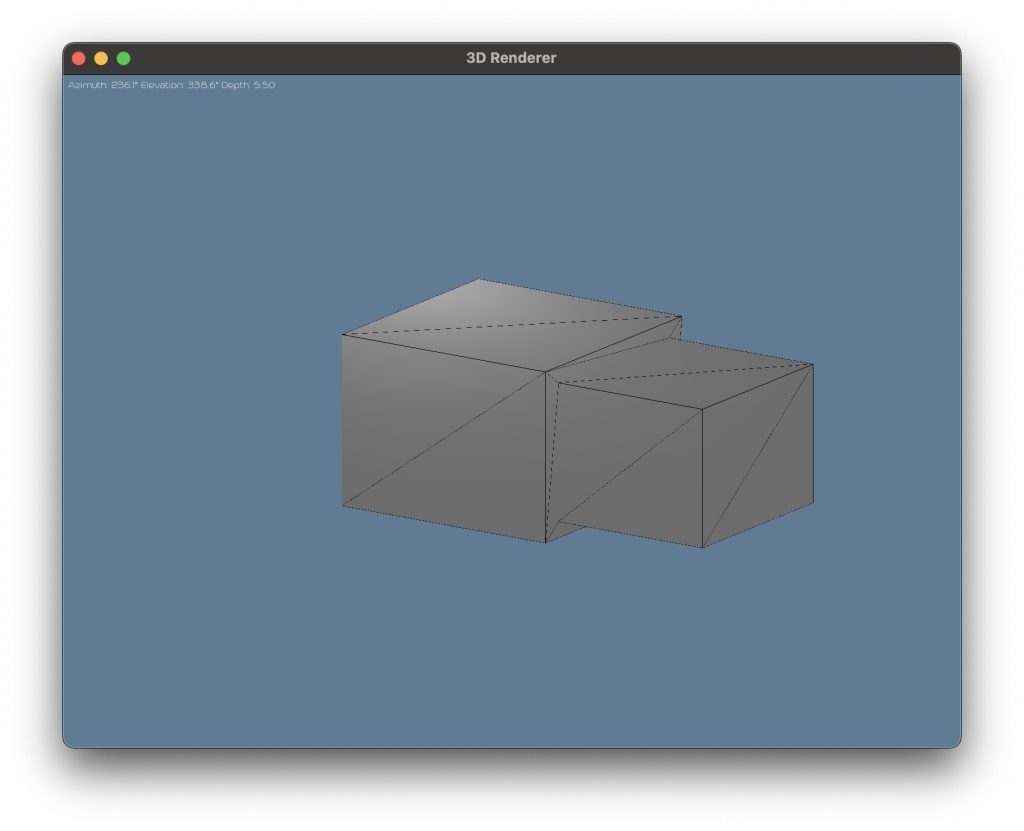Select the top face of the larger box

pos(500,325)
